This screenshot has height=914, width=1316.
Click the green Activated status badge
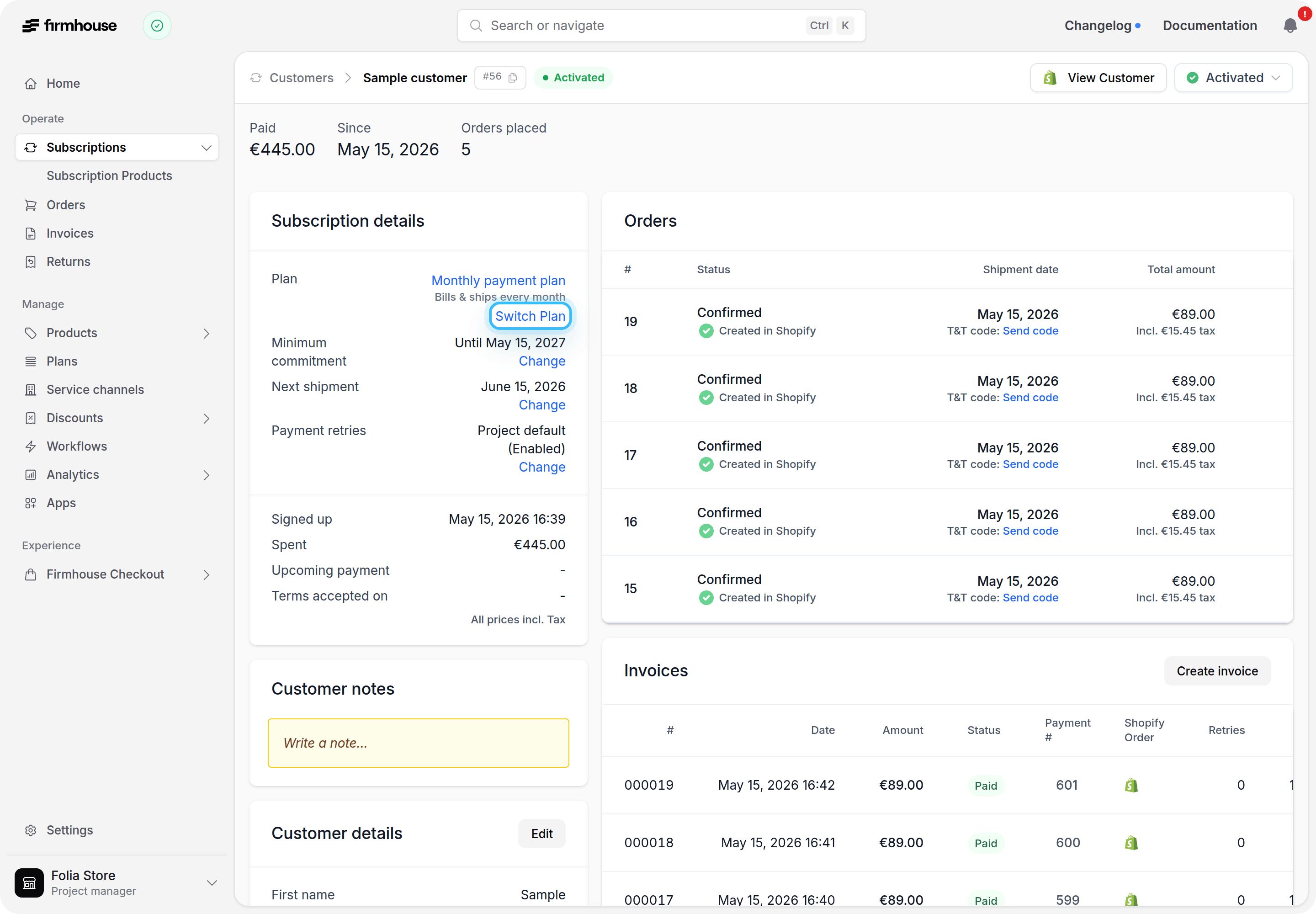pyautogui.click(x=573, y=78)
